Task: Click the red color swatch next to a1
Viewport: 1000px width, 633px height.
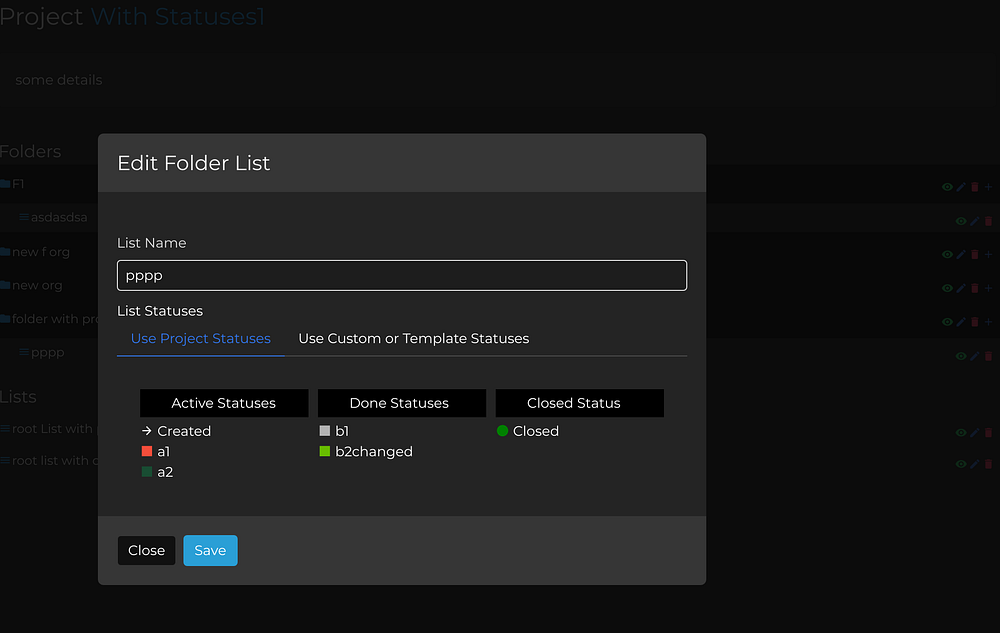Action: pyautogui.click(x=146, y=452)
